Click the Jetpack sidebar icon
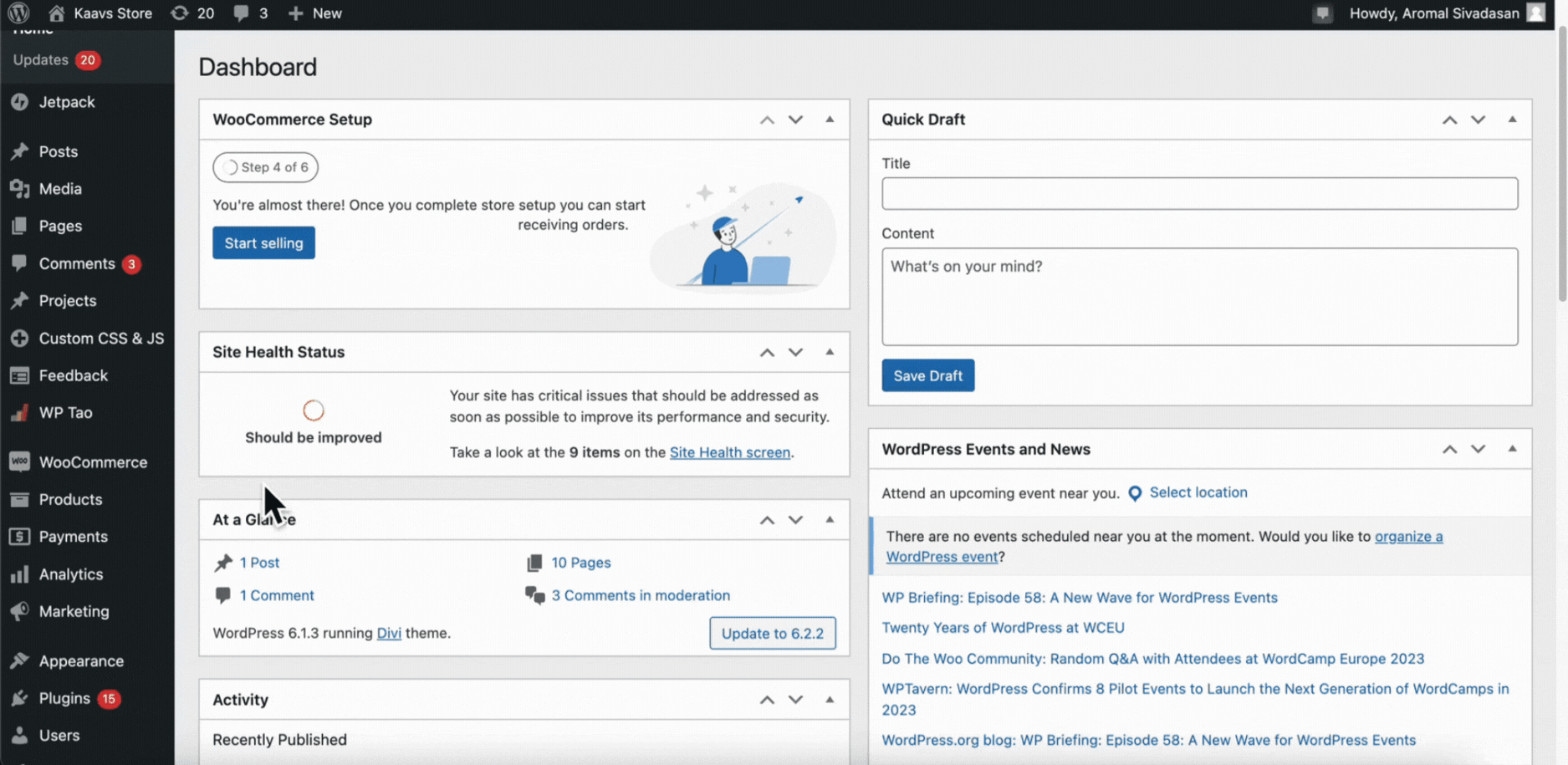Viewport: 1568px width, 765px height. pyautogui.click(x=19, y=102)
